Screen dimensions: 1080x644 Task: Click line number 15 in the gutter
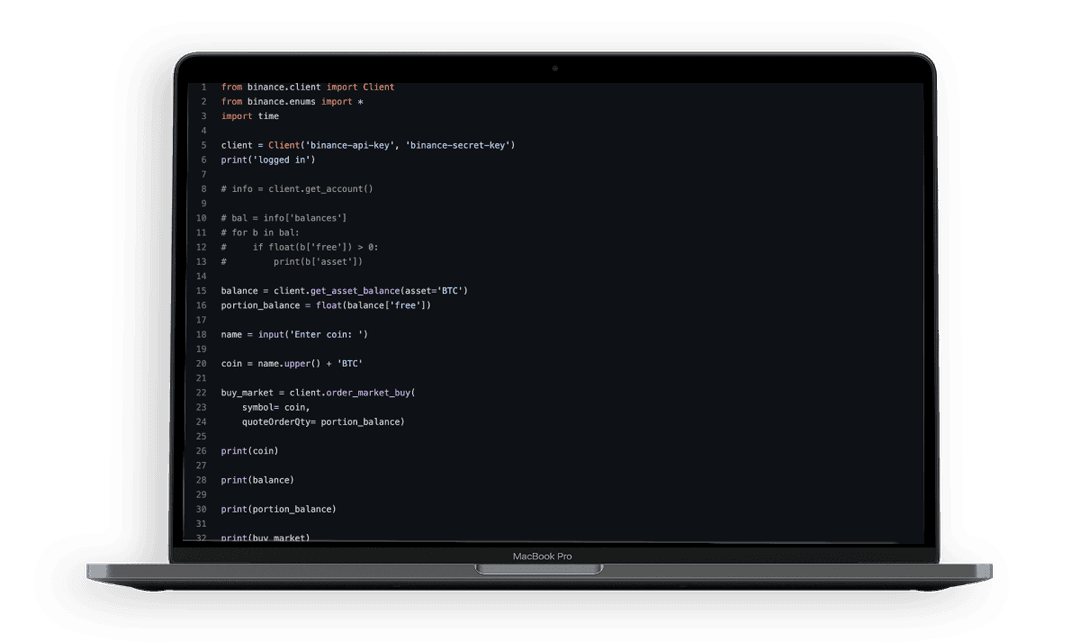tap(201, 291)
